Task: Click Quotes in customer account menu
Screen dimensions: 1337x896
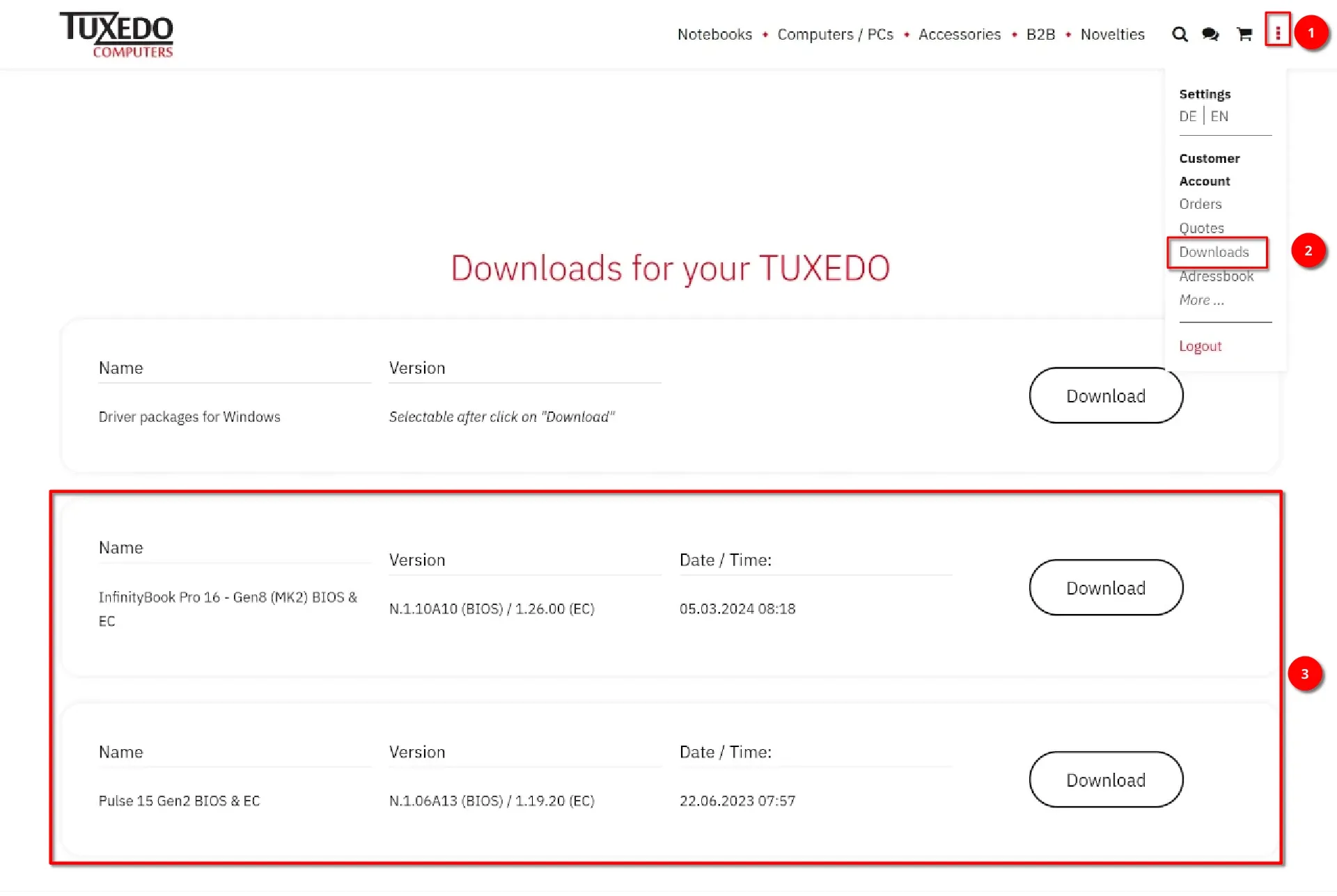Action: coord(1201,227)
